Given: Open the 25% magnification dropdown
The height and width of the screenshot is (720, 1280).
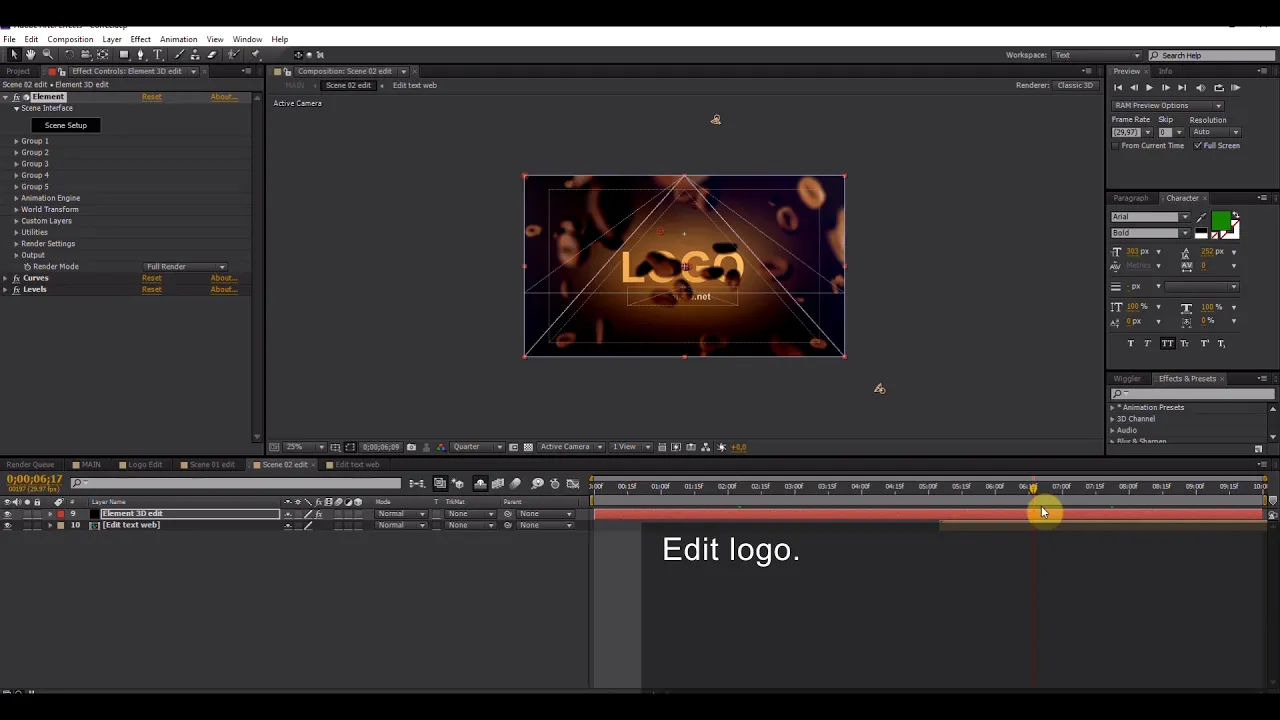Looking at the screenshot, I should (304, 447).
